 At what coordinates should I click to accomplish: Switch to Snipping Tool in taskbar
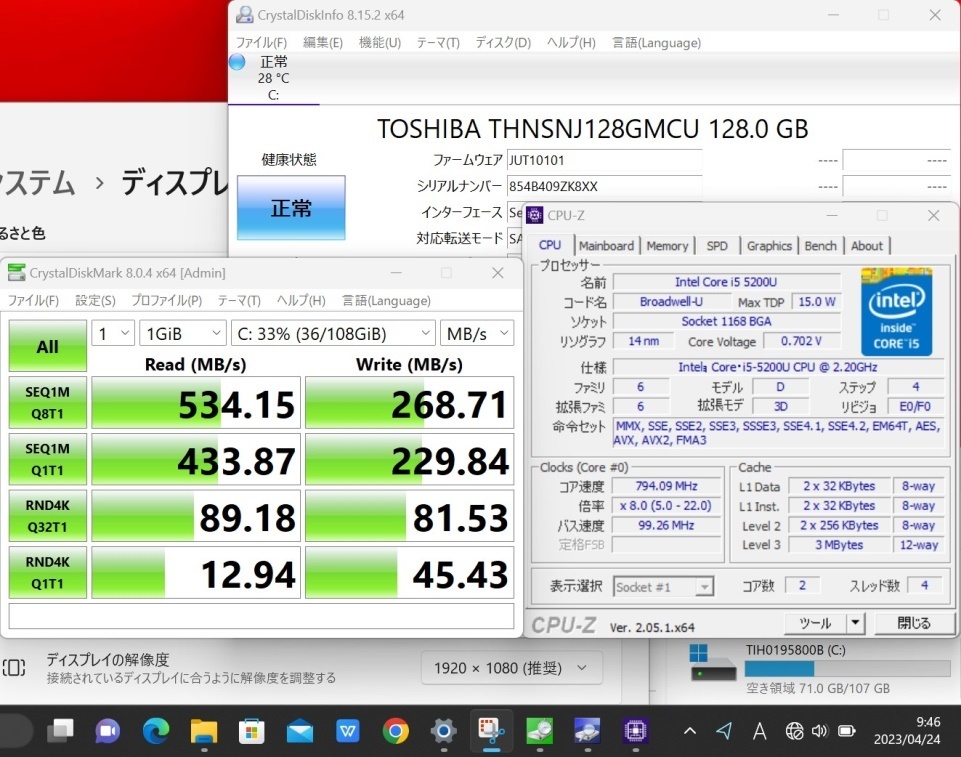491,730
